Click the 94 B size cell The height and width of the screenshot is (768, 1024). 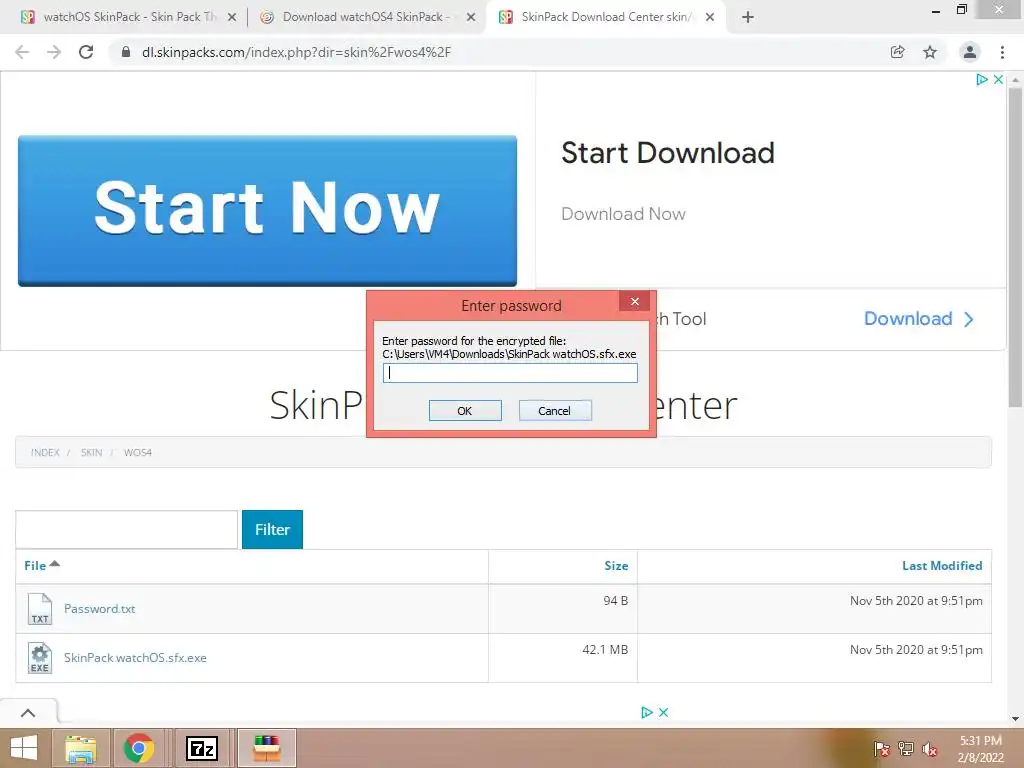pyautogui.click(x=616, y=601)
